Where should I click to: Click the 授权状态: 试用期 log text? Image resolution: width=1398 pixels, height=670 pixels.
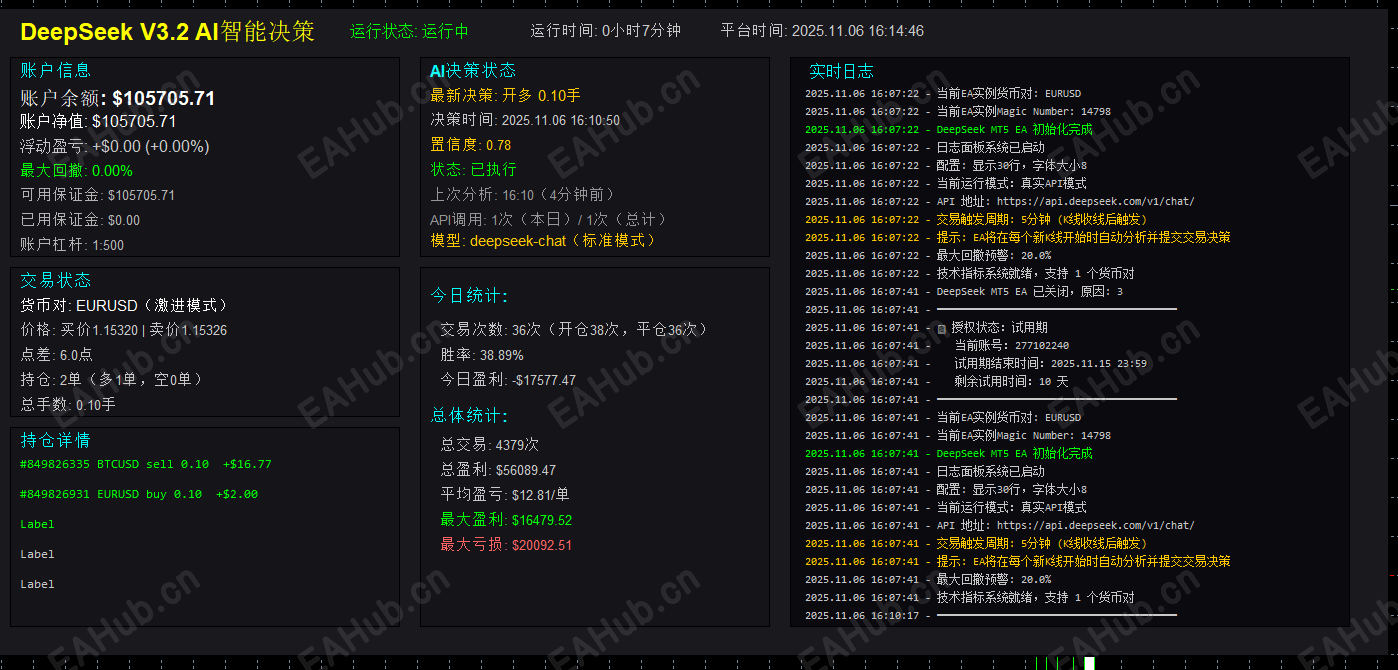[1000, 328]
